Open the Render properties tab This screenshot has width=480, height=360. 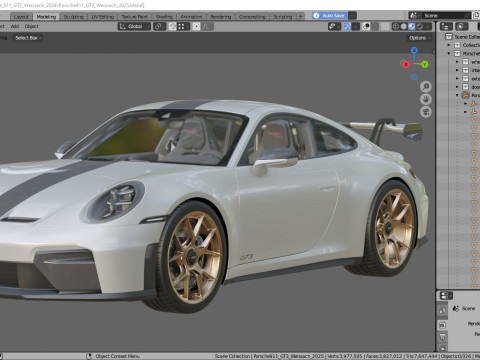coord(442,325)
